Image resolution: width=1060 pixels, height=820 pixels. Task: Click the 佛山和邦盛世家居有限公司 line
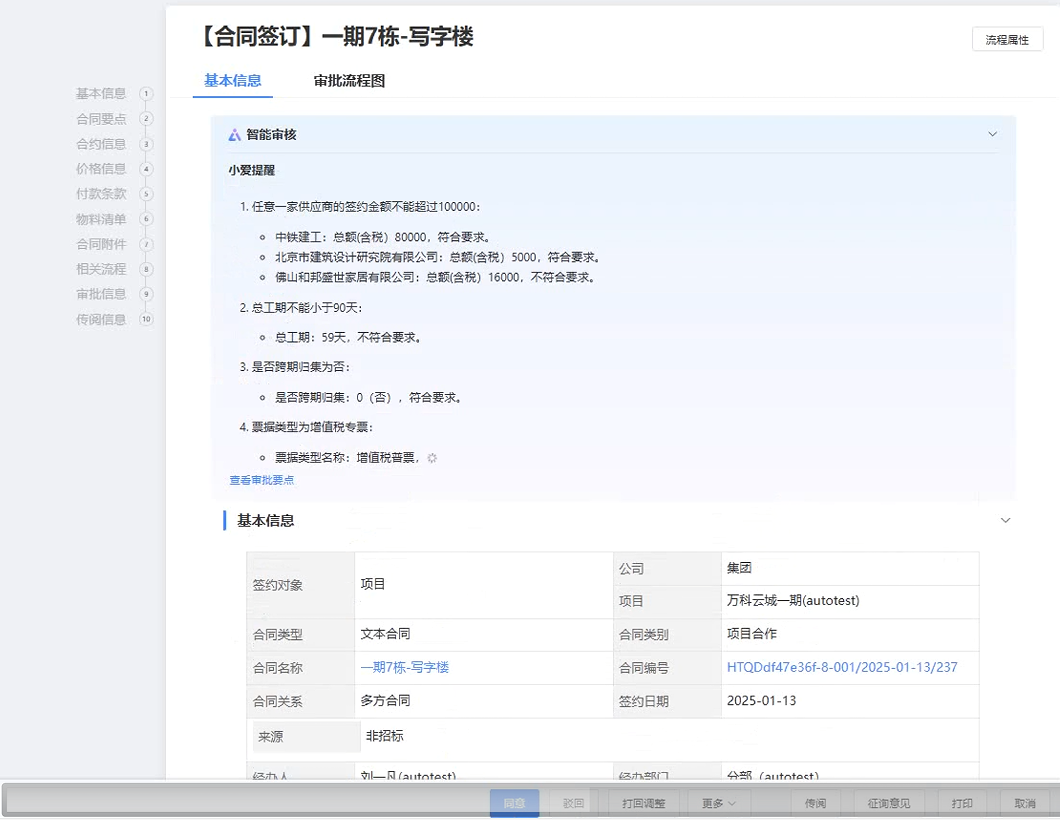435,277
